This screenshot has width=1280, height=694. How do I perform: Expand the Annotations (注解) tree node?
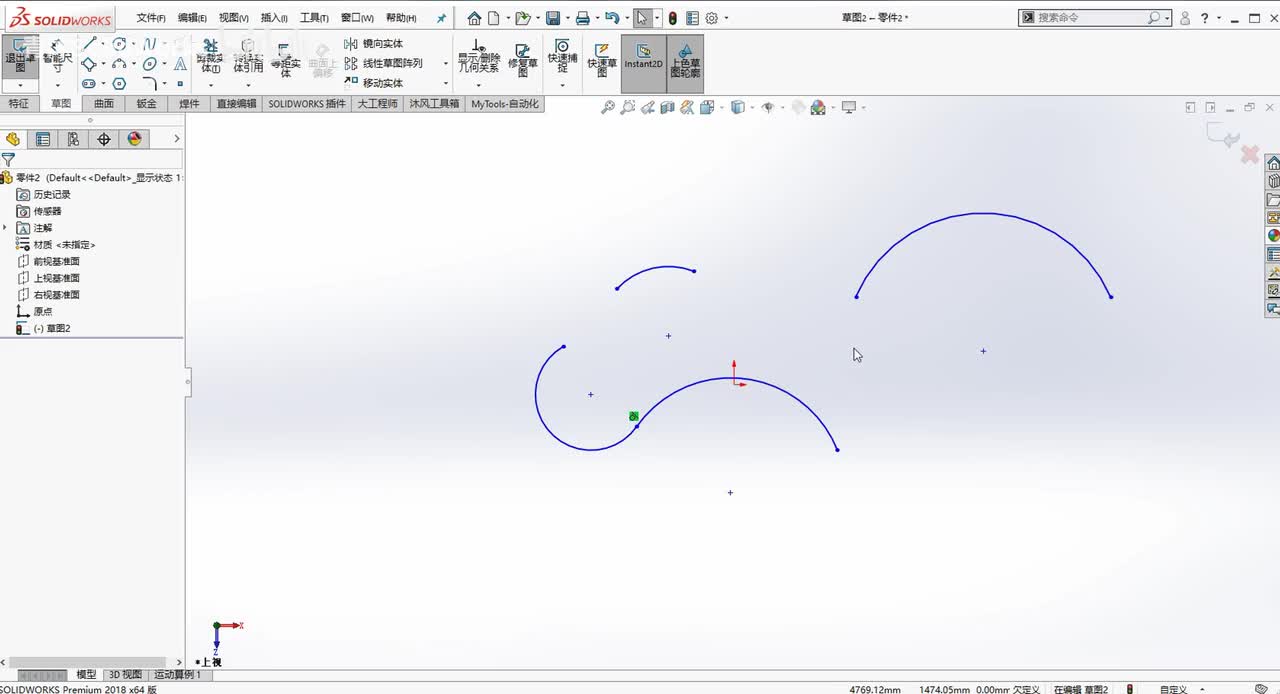point(5,228)
